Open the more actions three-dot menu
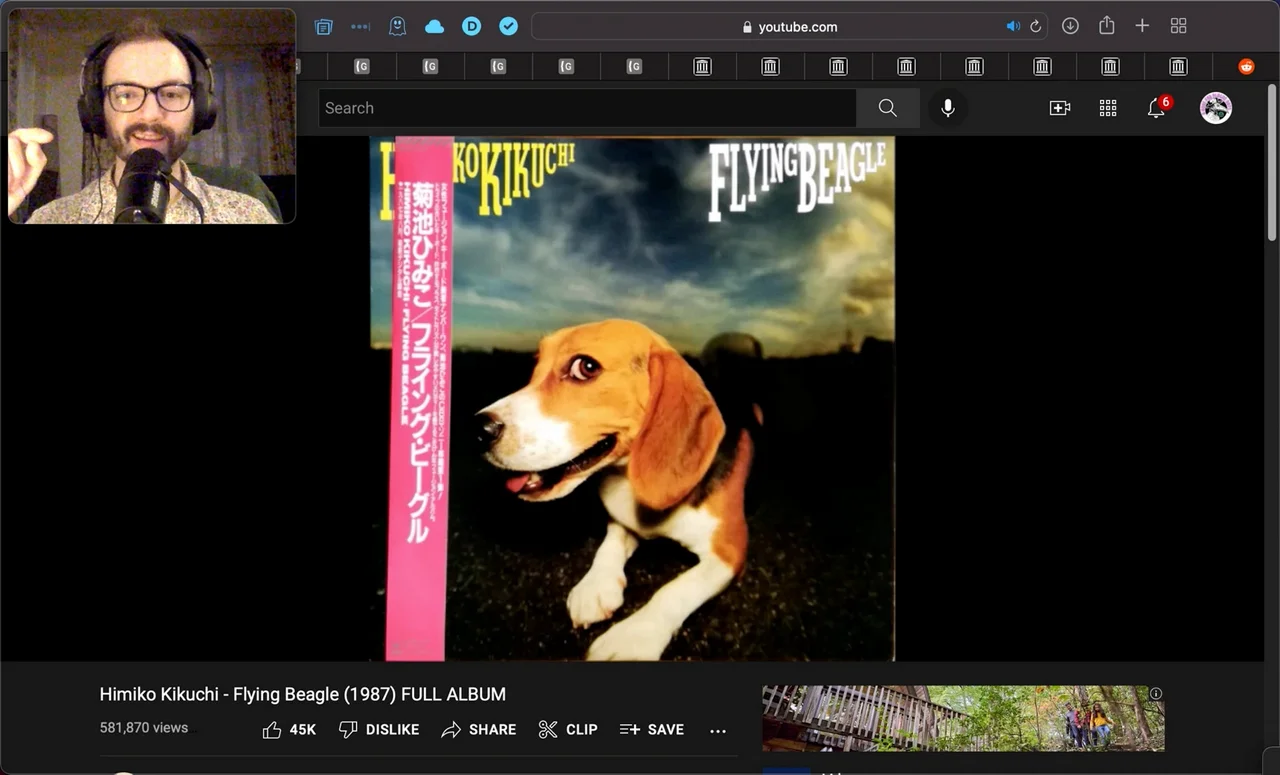The height and width of the screenshot is (775, 1280). tap(718, 731)
